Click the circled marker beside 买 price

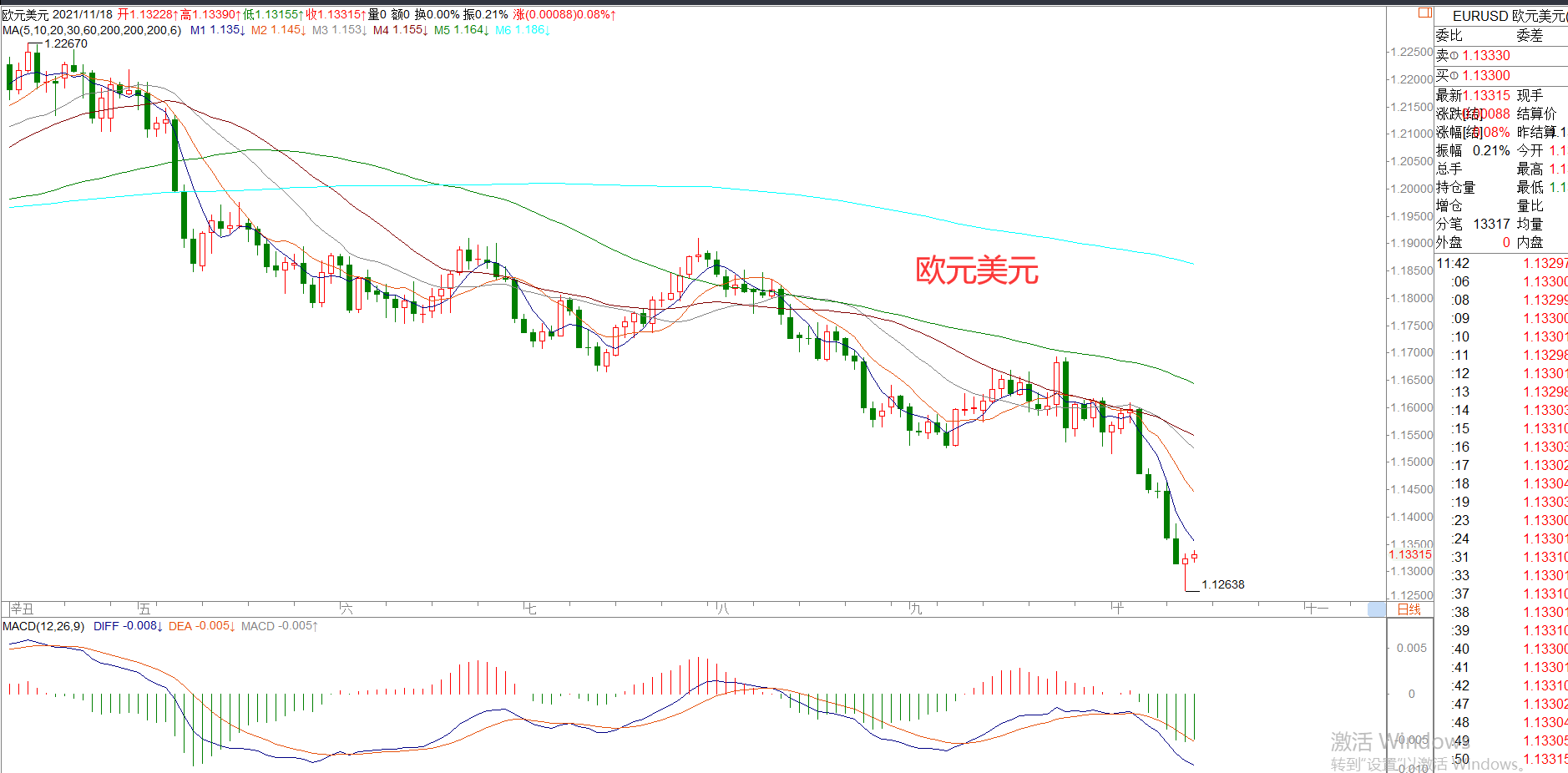click(x=1454, y=76)
